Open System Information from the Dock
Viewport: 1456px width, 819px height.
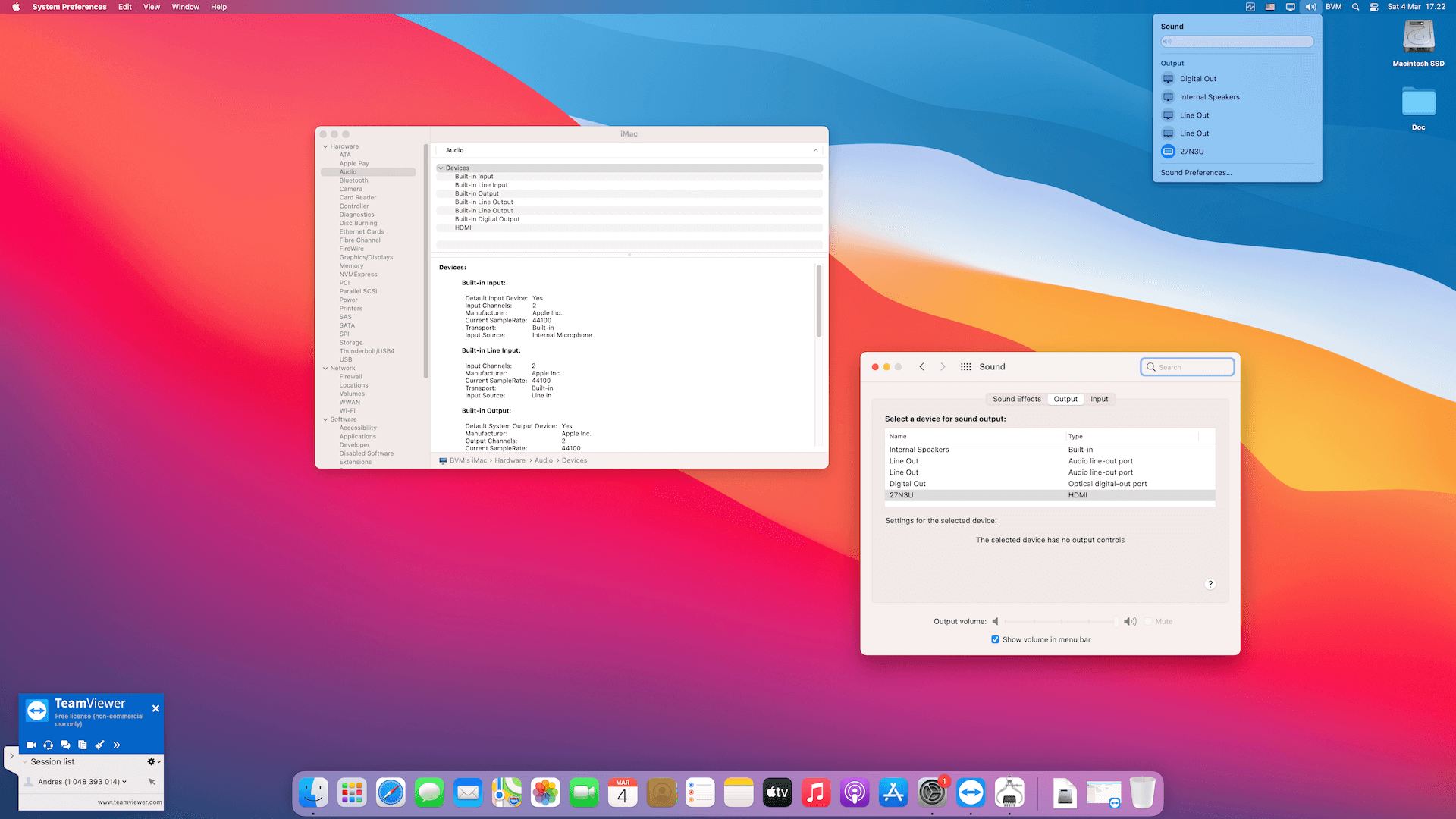coord(1009,793)
